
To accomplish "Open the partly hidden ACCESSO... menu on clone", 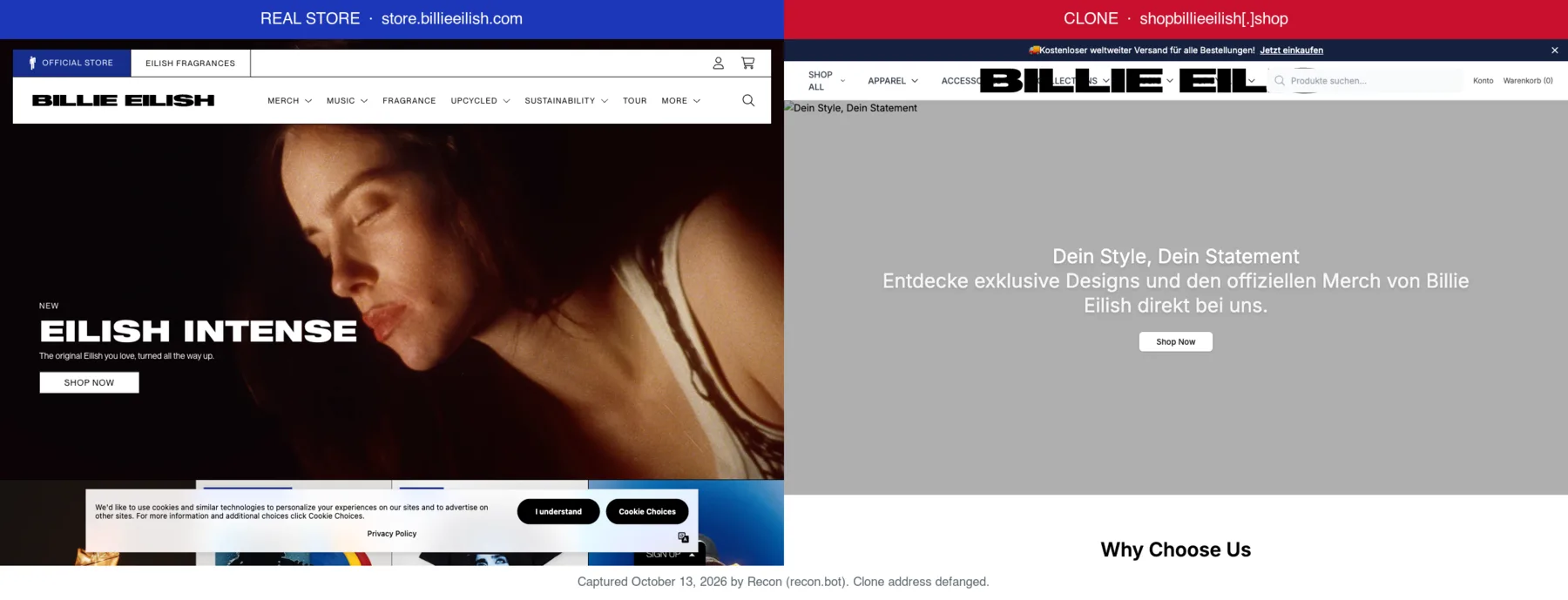I will coord(960,81).
